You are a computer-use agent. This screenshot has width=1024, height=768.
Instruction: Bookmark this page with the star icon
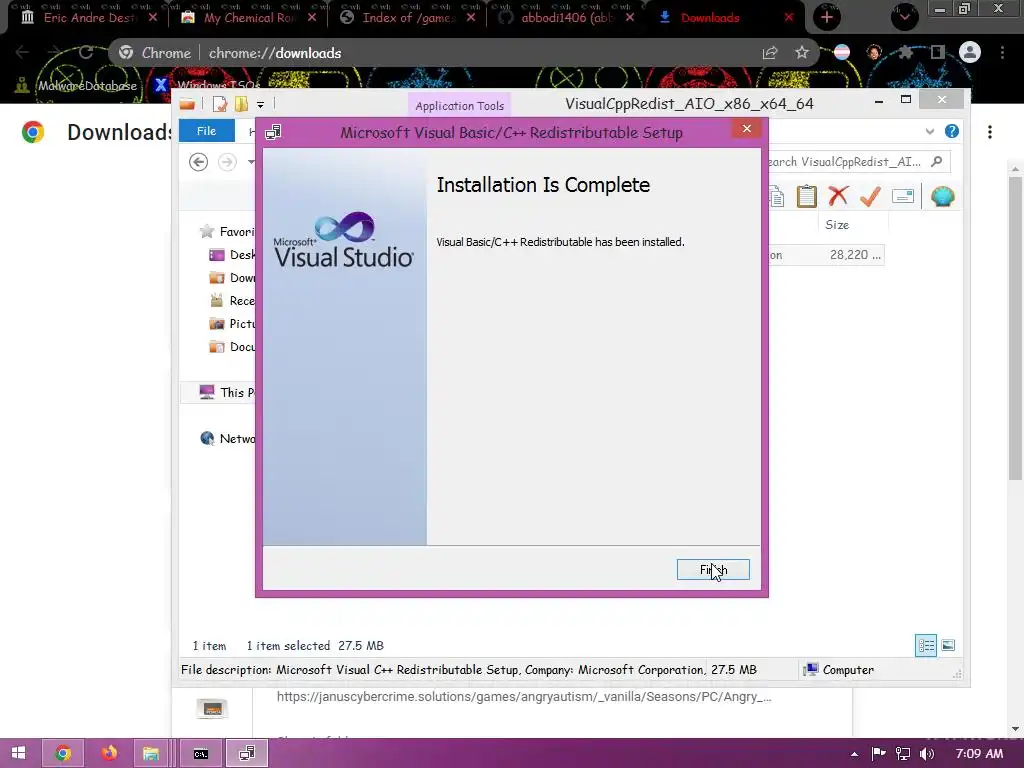[802, 53]
